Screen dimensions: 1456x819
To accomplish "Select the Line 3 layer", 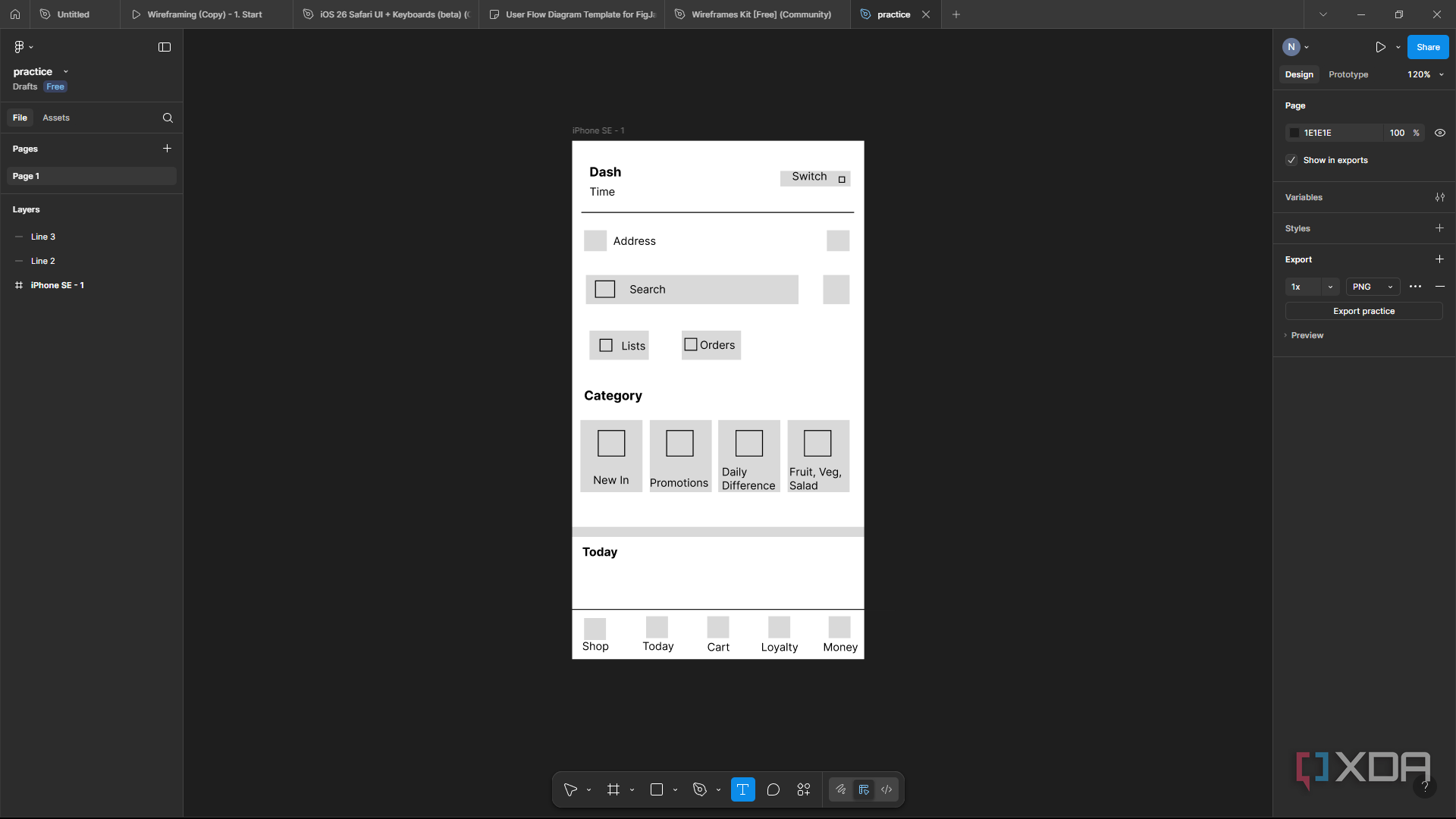I will [91, 237].
